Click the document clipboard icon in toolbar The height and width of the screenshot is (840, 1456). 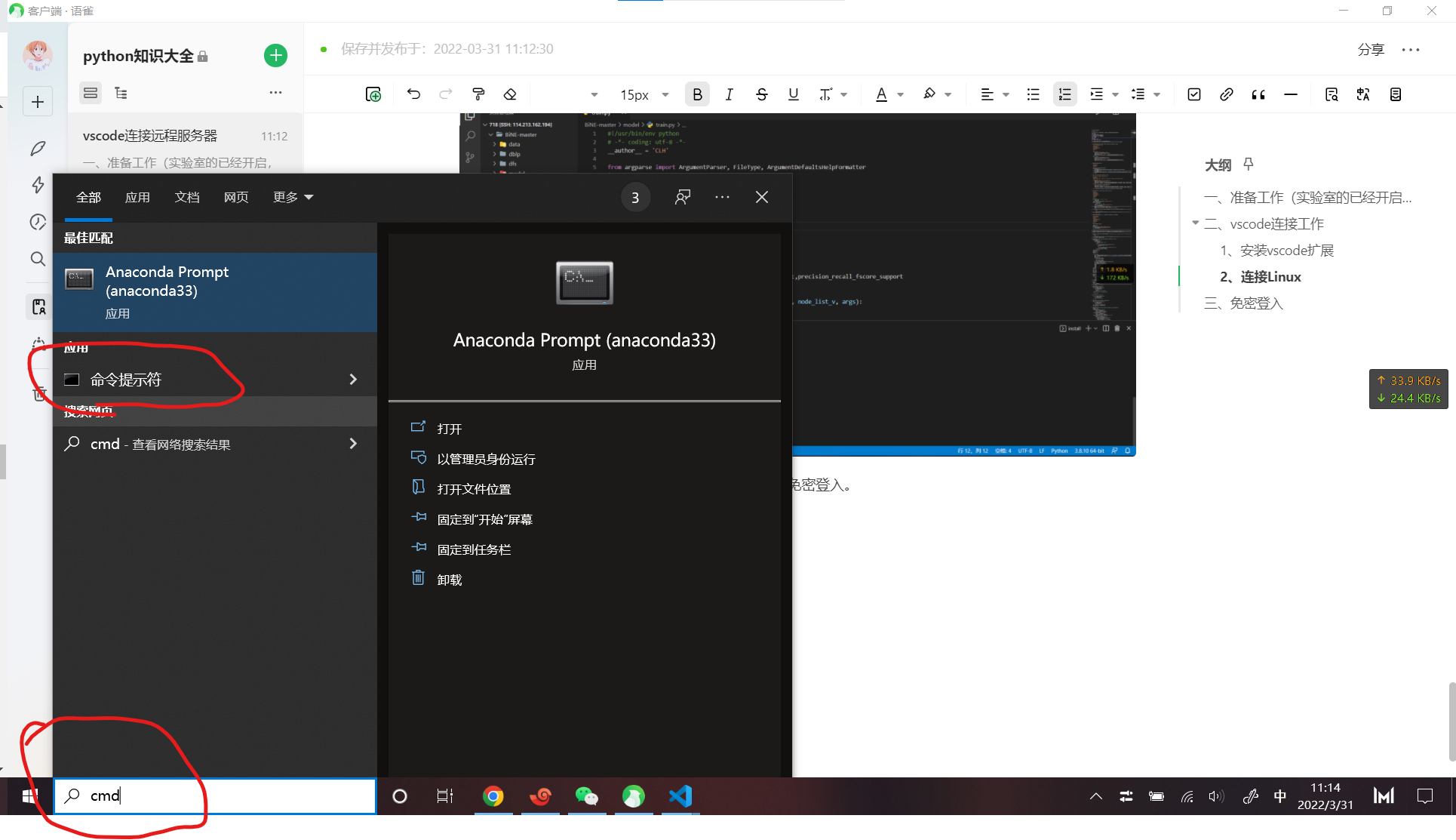coord(1396,94)
